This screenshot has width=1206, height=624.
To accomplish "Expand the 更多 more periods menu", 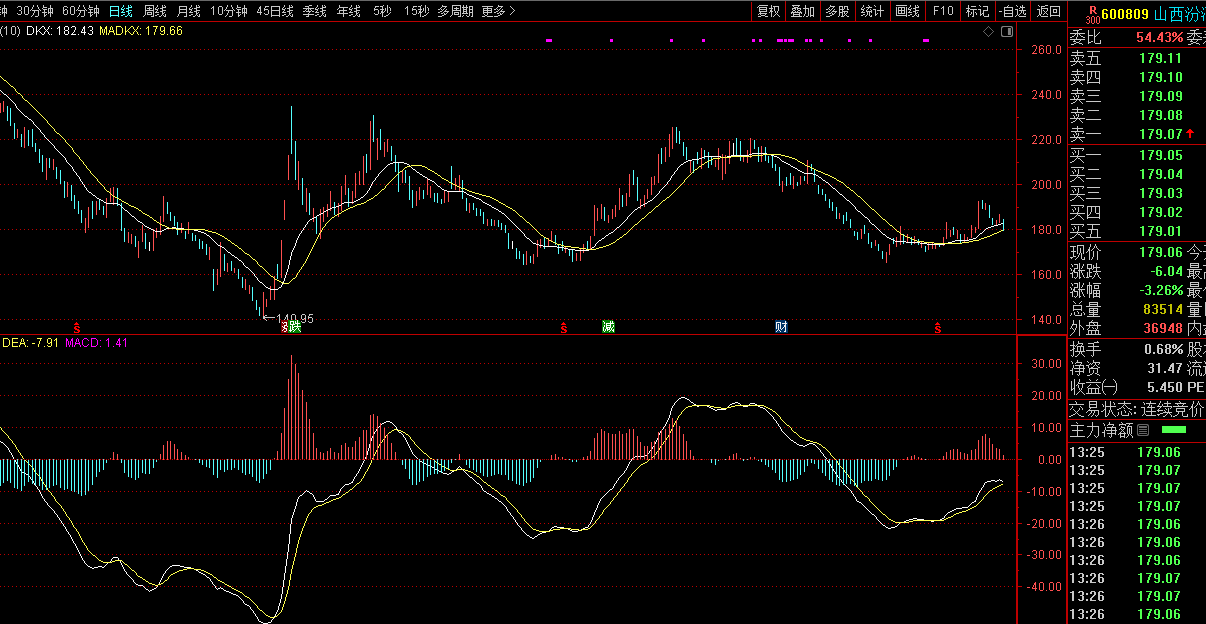I will coord(498,11).
